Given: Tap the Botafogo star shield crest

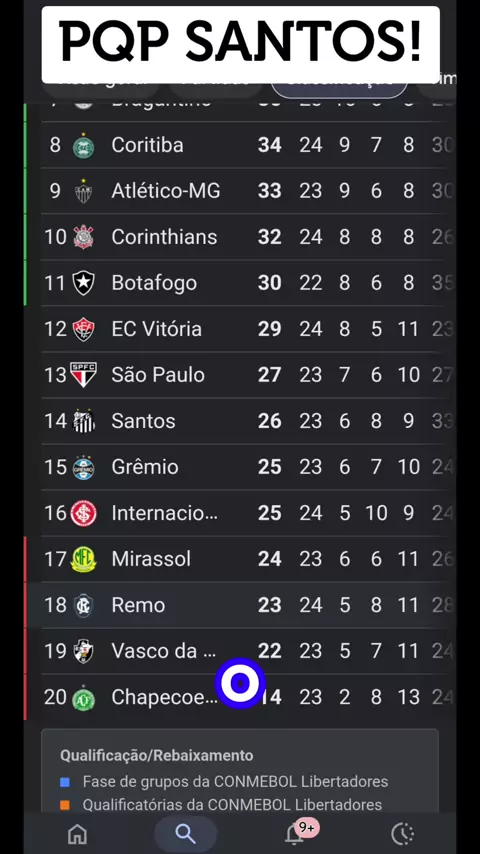Looking at the screenshot, I should pyautogui.click(x=83, y=283).
